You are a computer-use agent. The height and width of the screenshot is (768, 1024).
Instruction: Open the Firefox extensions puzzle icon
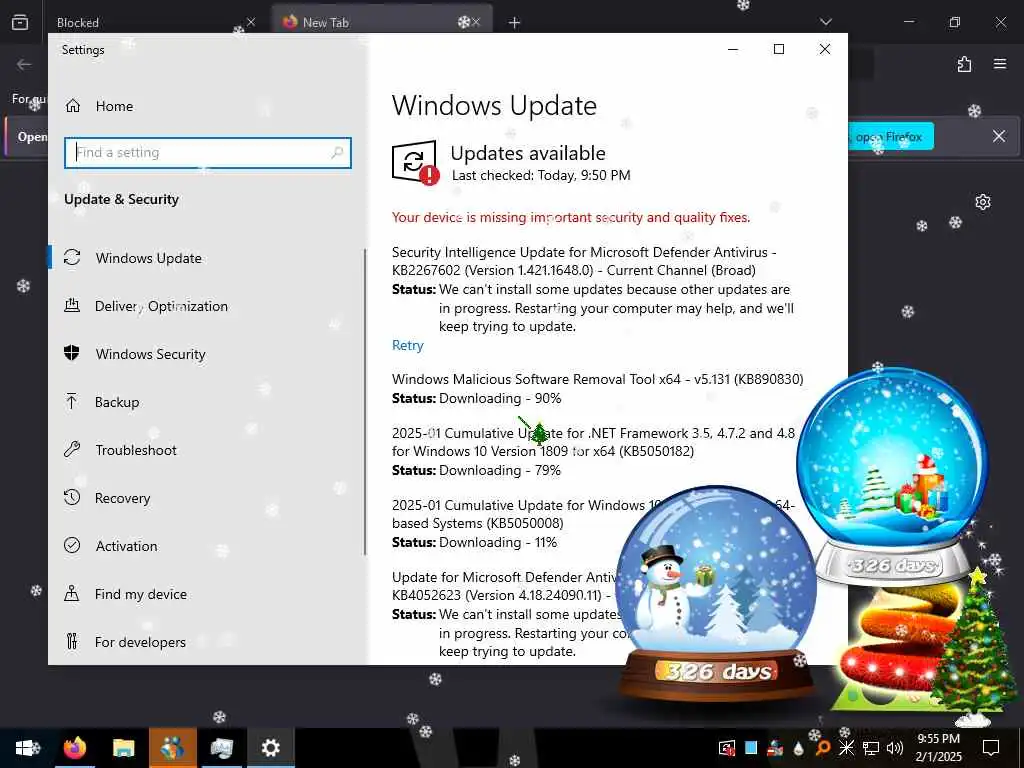tap(965, 64)
